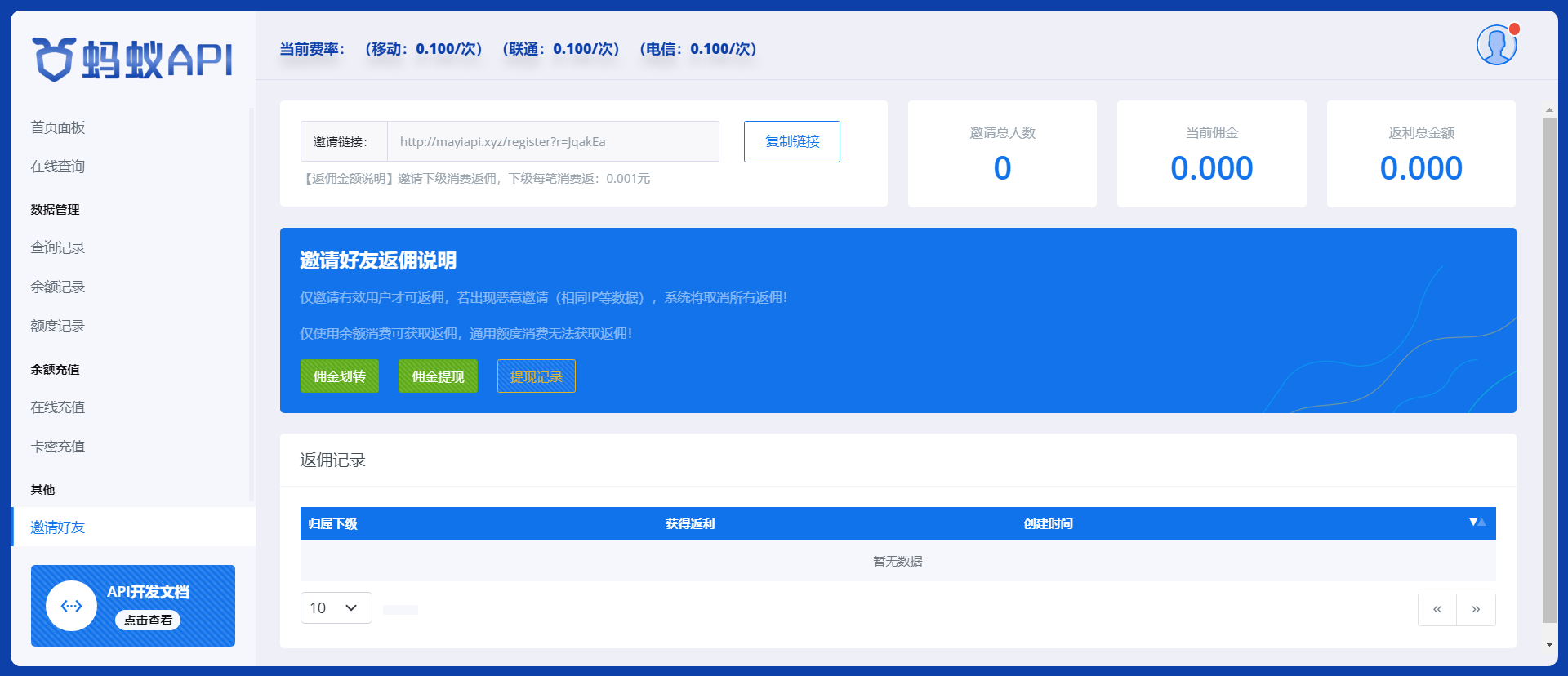Go to previous page with « button
This screenshot has height=676, width=1568.
click(x=1437, y=609)
